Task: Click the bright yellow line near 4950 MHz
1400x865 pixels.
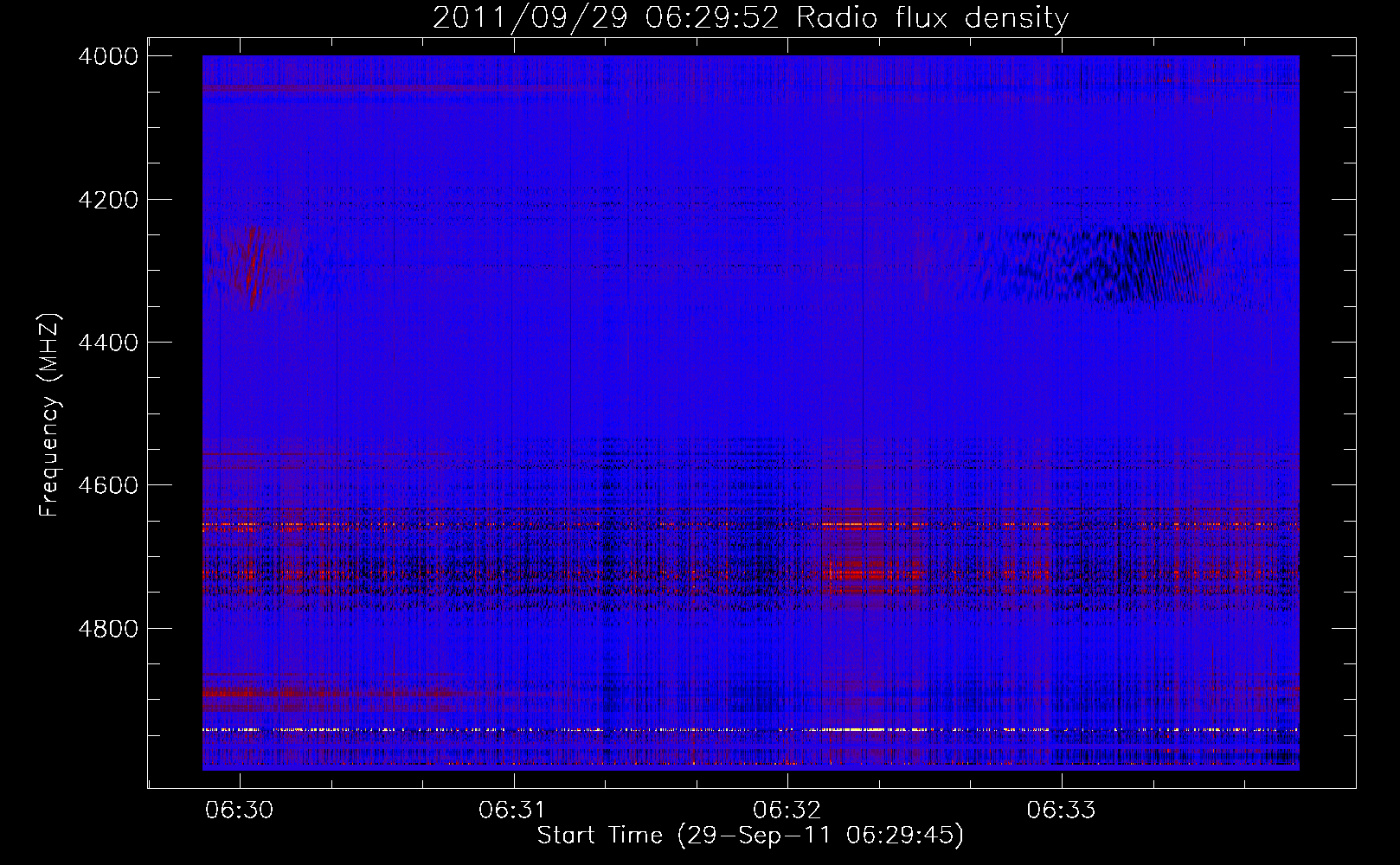Action: pos(750,730)
